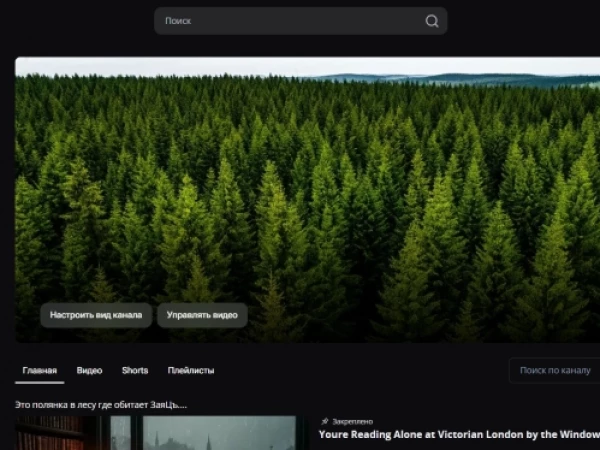Focus the Поиск по каналу field

(x=555, y=370)
